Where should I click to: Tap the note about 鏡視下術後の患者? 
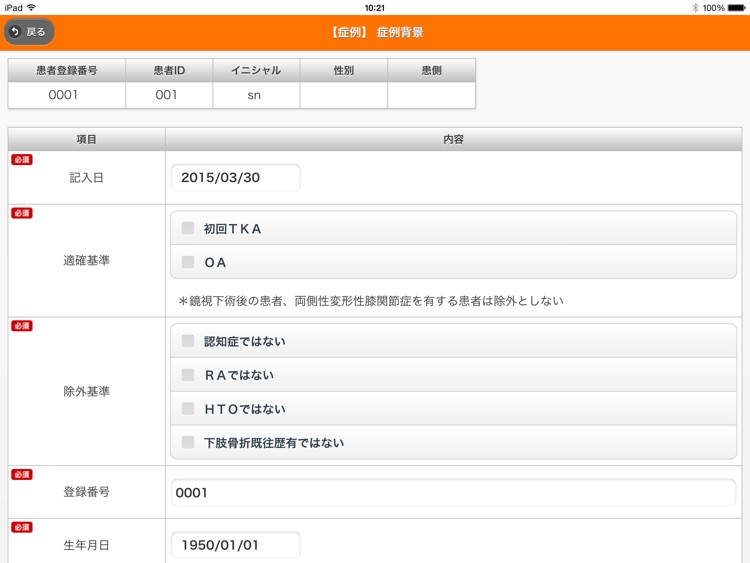click(371, 301)
